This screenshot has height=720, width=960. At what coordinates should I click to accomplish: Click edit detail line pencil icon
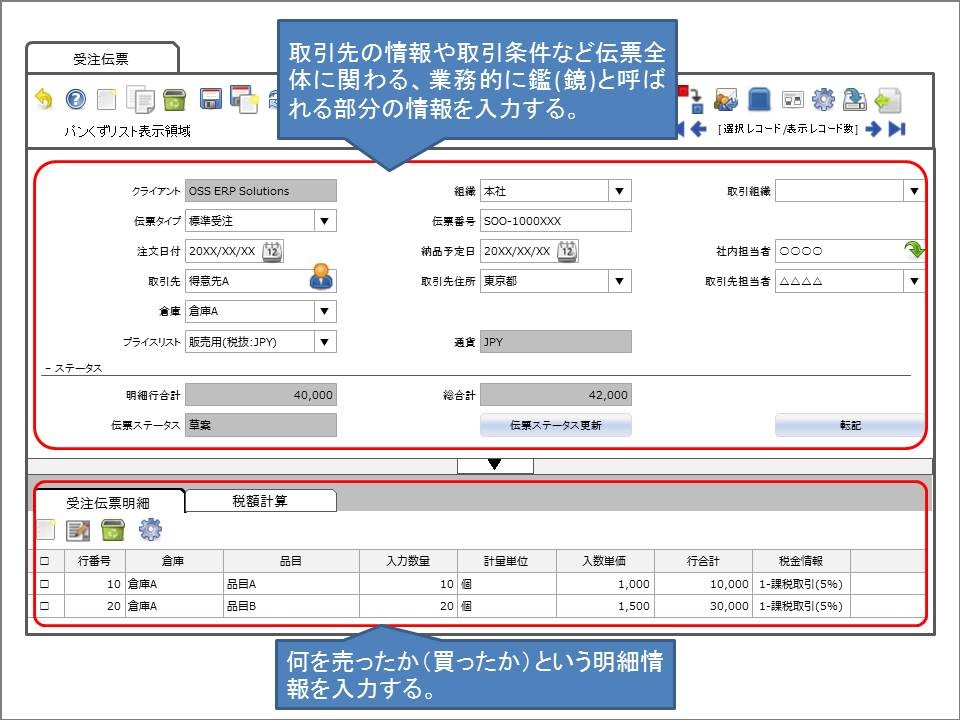pyautogui.click(x=78, y=530)
